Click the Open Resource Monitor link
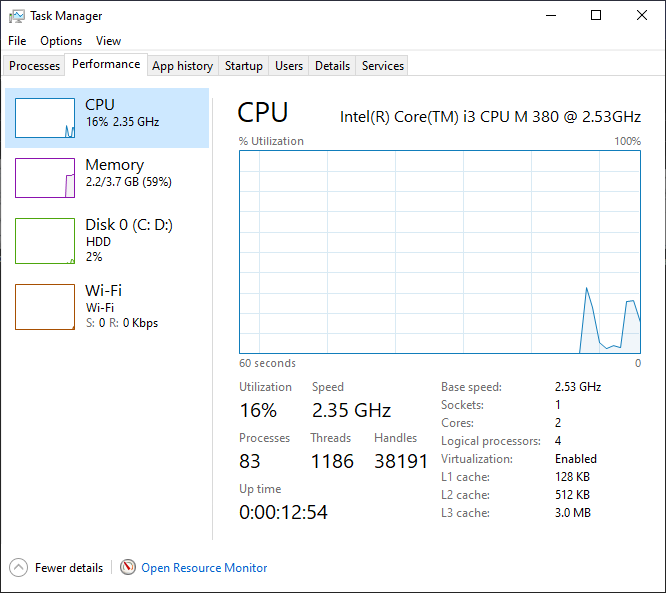 click(x=204, y=568)
